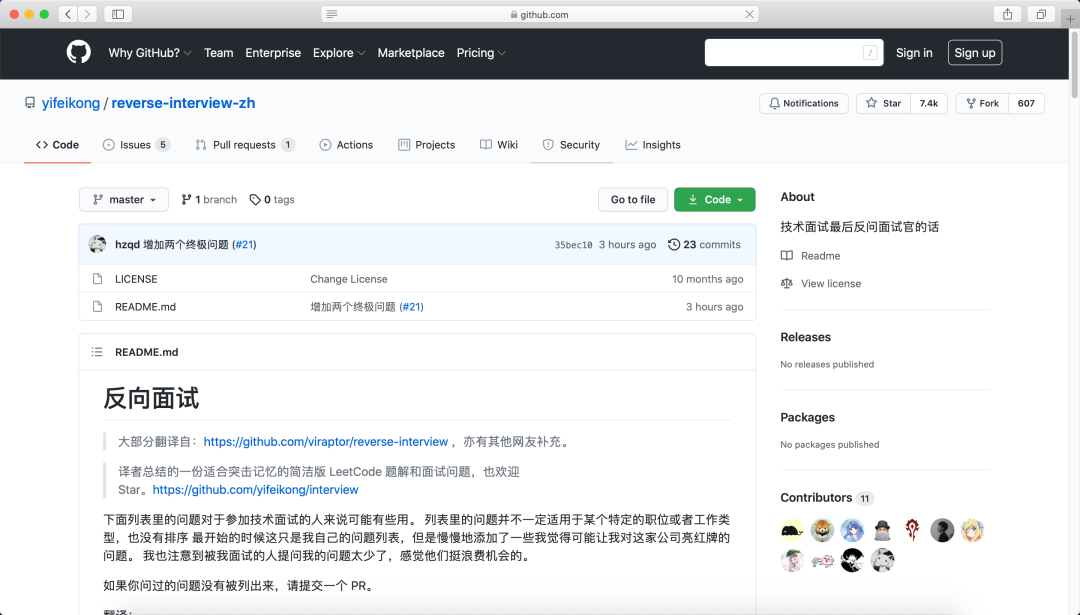The image size is (1080, 615).
Task: Switch to the Wiki tab
Action: pos(499,145)
